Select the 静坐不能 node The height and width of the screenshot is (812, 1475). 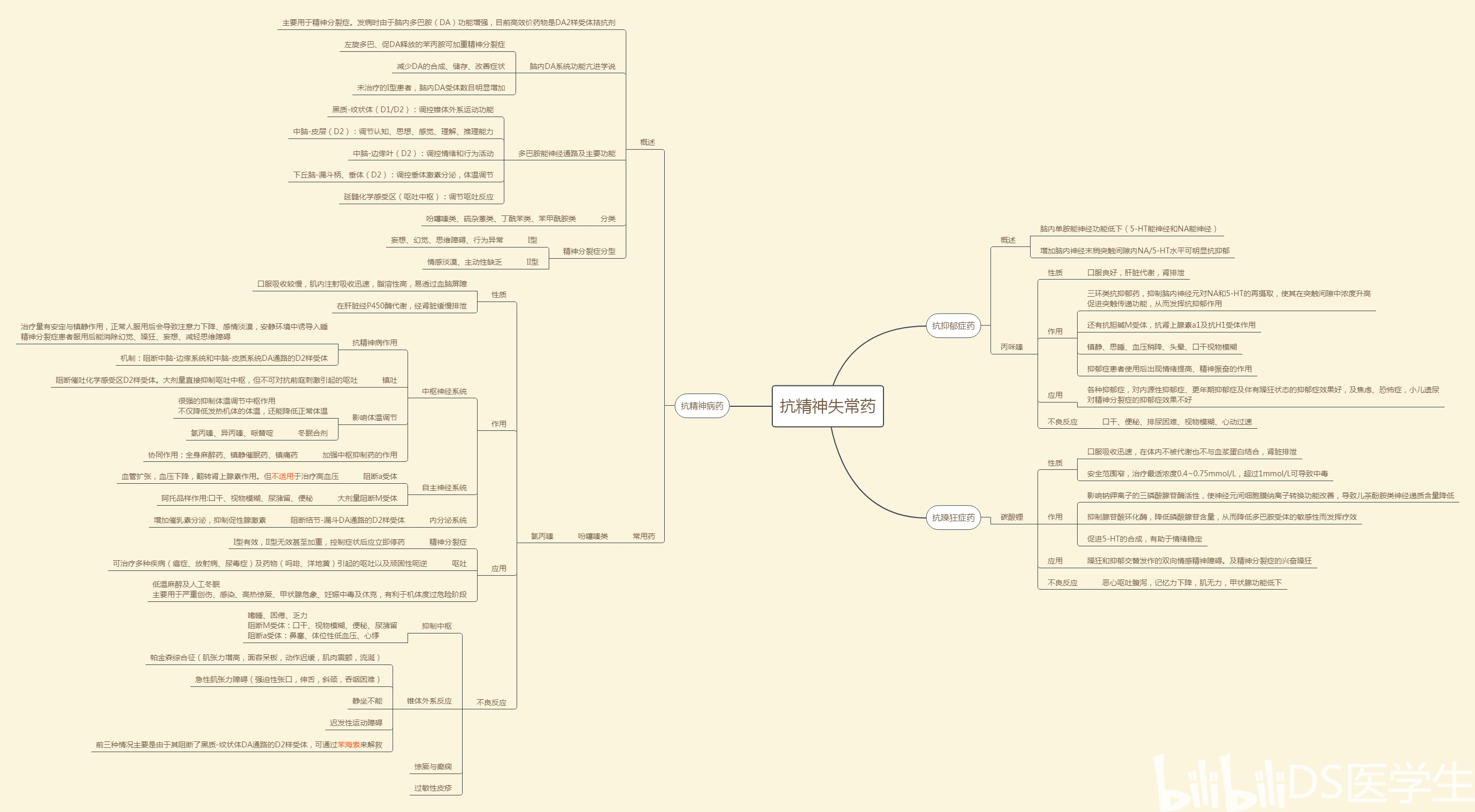tap(367, 701)
